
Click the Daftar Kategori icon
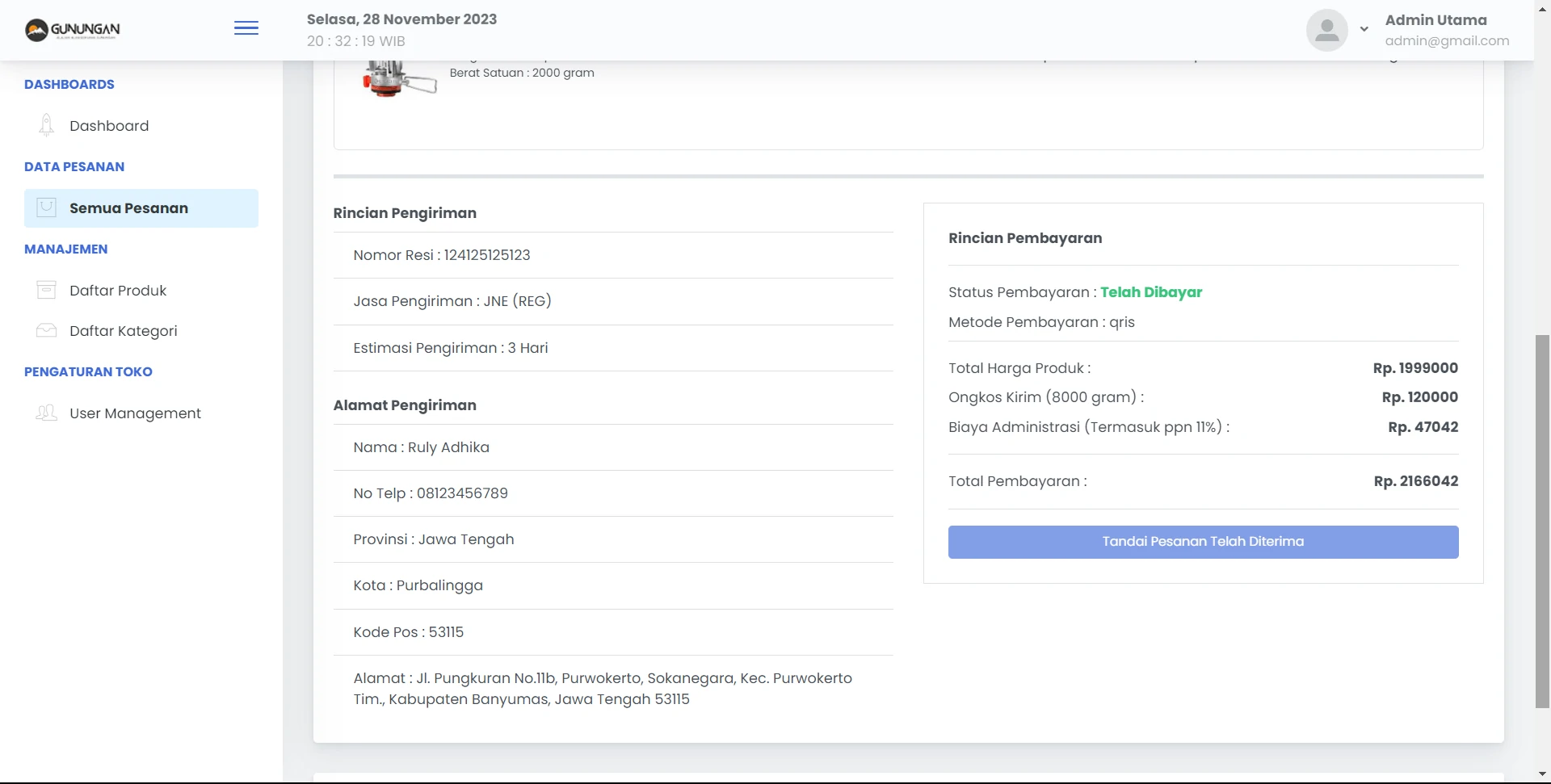pyautogui.click(x=47, y=330)
